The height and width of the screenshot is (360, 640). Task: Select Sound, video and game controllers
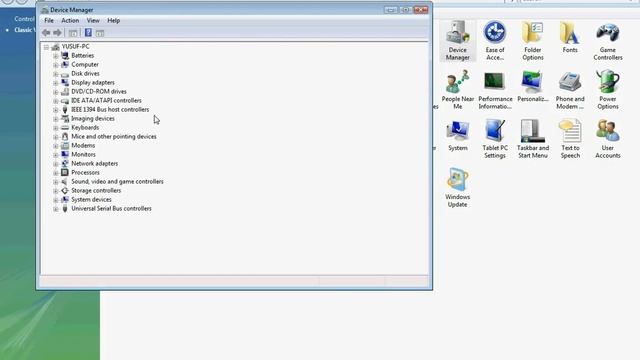(117, 181)
